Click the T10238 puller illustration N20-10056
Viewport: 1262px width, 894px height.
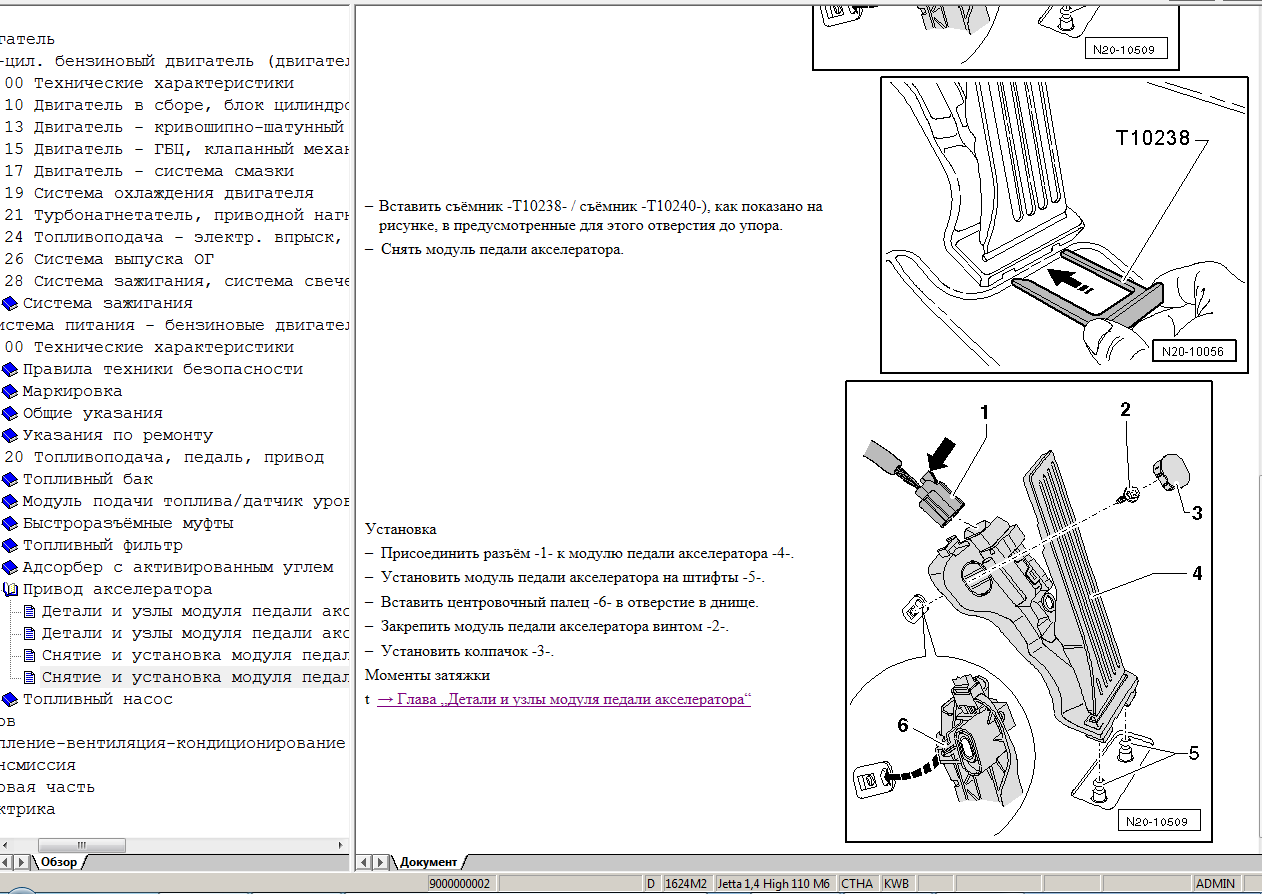point(1064,225)
